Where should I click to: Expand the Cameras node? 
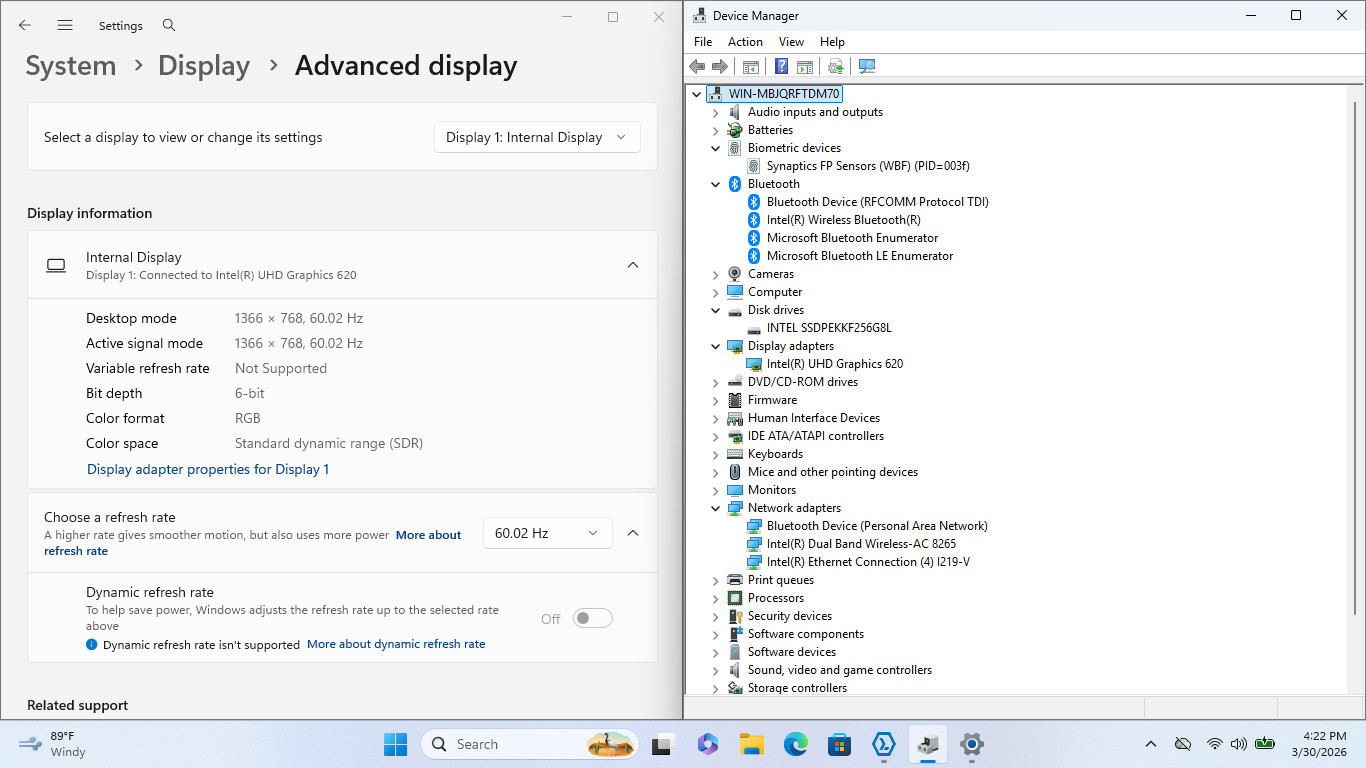[x=715, y=274]
